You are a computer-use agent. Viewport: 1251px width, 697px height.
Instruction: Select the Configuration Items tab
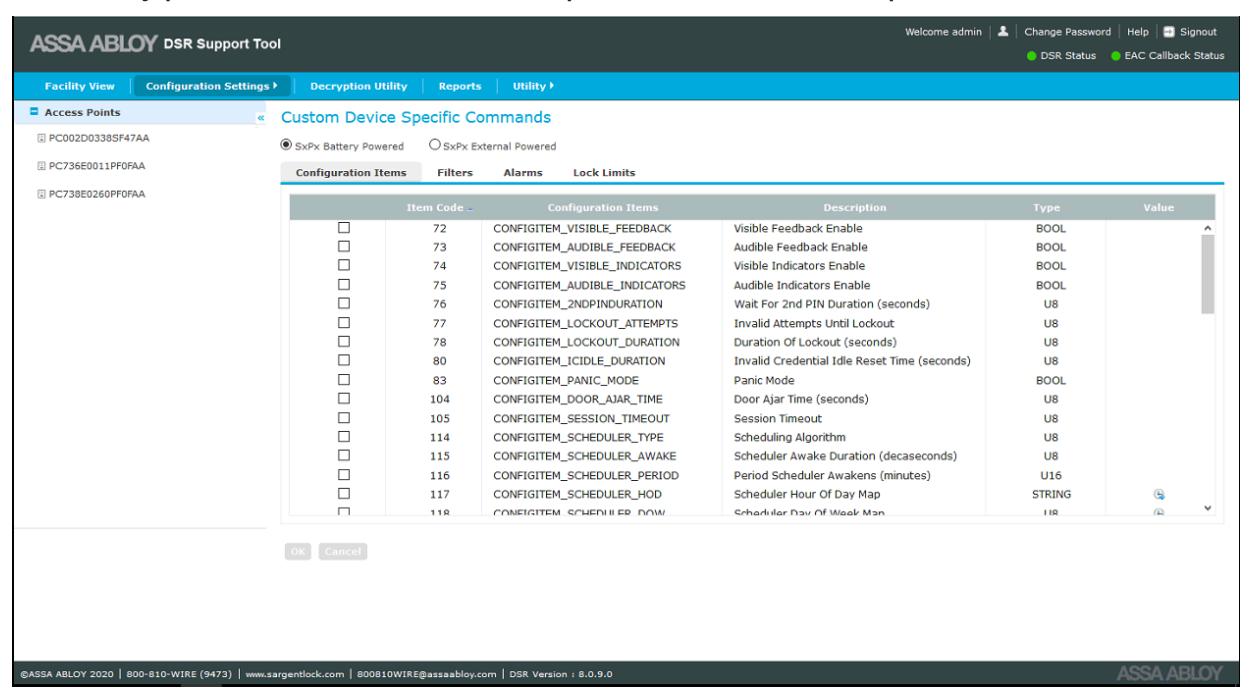click(350, 172)
